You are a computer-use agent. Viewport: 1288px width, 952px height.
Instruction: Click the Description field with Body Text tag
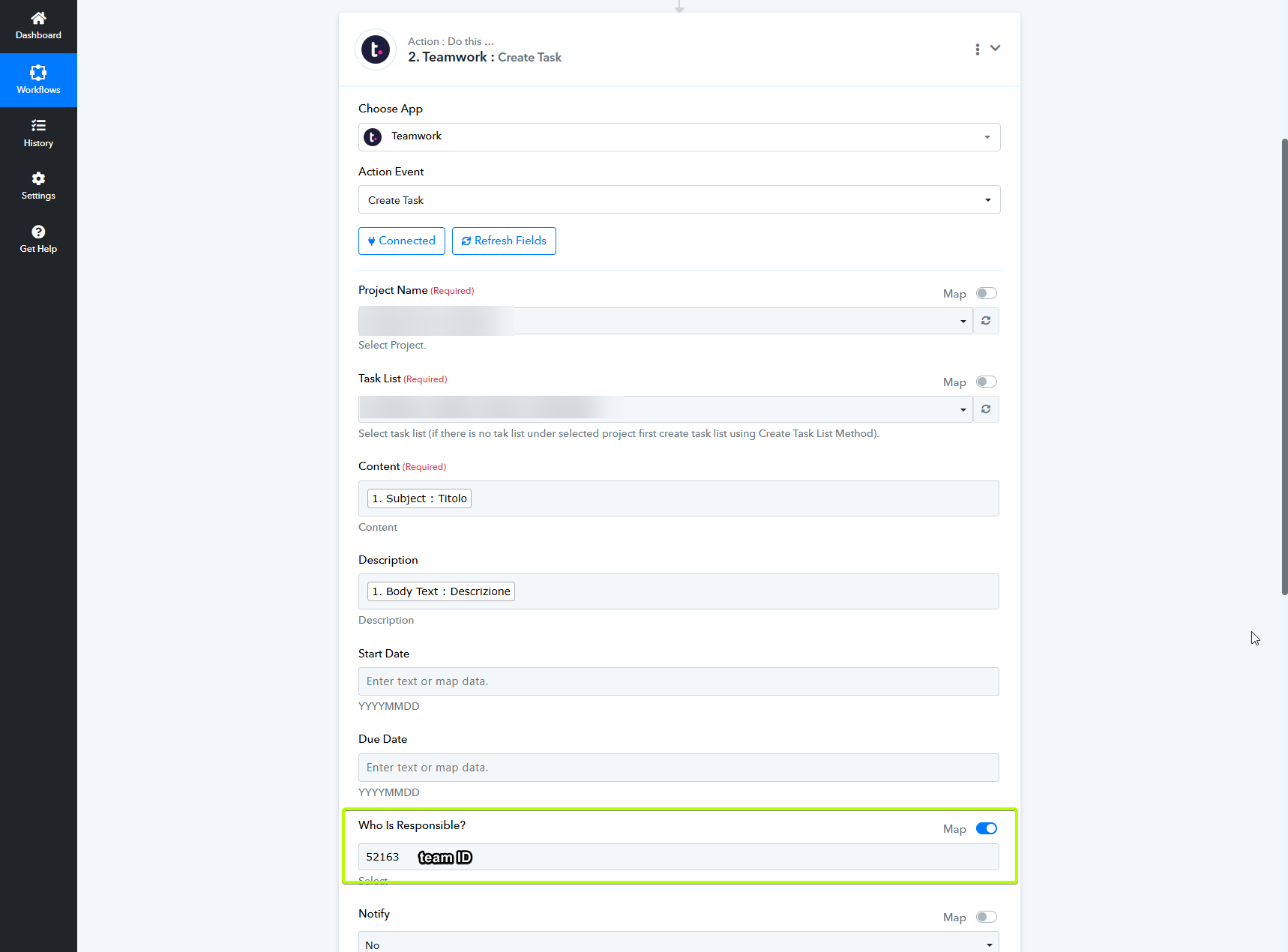pos(678,591)
